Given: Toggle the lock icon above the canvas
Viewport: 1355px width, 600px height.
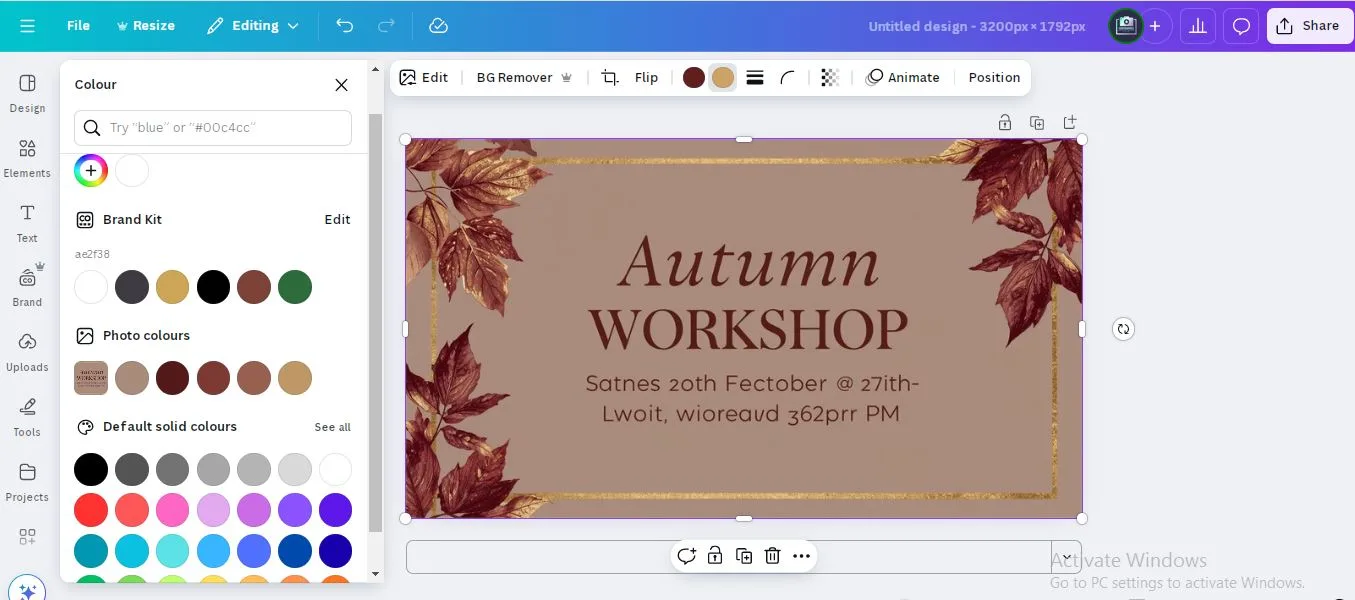Looking at the screenshot, I should click(1004, 122).
